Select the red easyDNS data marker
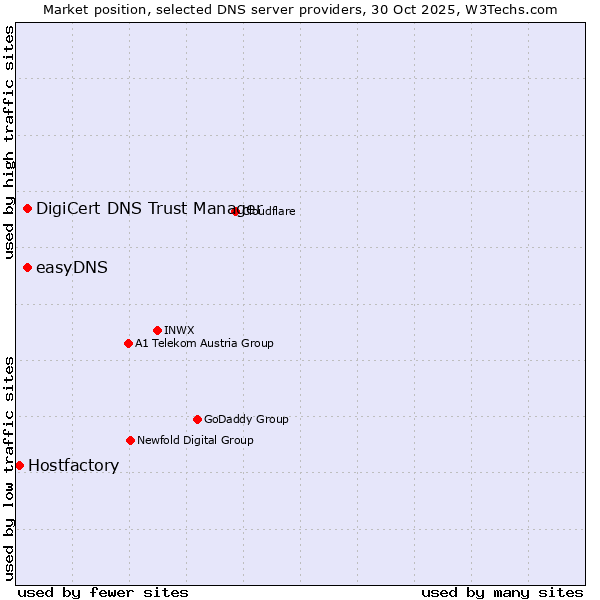Viewport: 600px width, 600px height. tap(27, 267)
